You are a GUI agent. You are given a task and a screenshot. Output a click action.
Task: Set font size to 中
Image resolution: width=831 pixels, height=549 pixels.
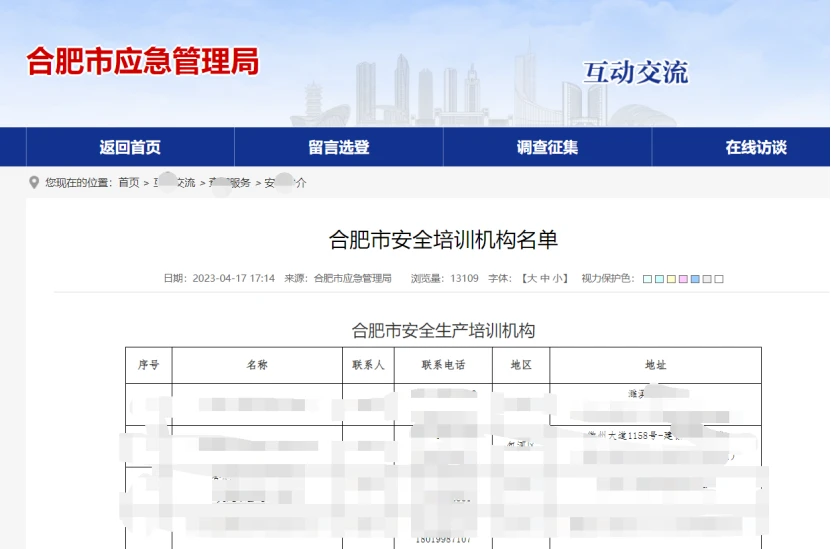[545, 278]
